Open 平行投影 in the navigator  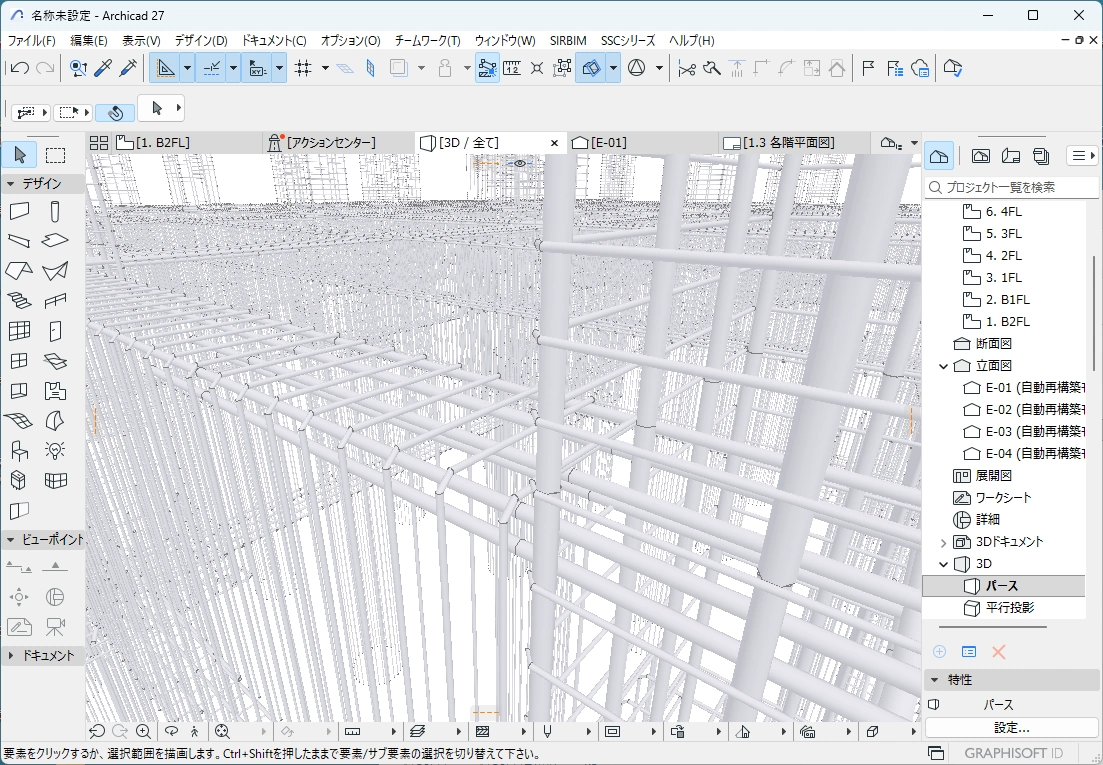tap(1009, 608)
